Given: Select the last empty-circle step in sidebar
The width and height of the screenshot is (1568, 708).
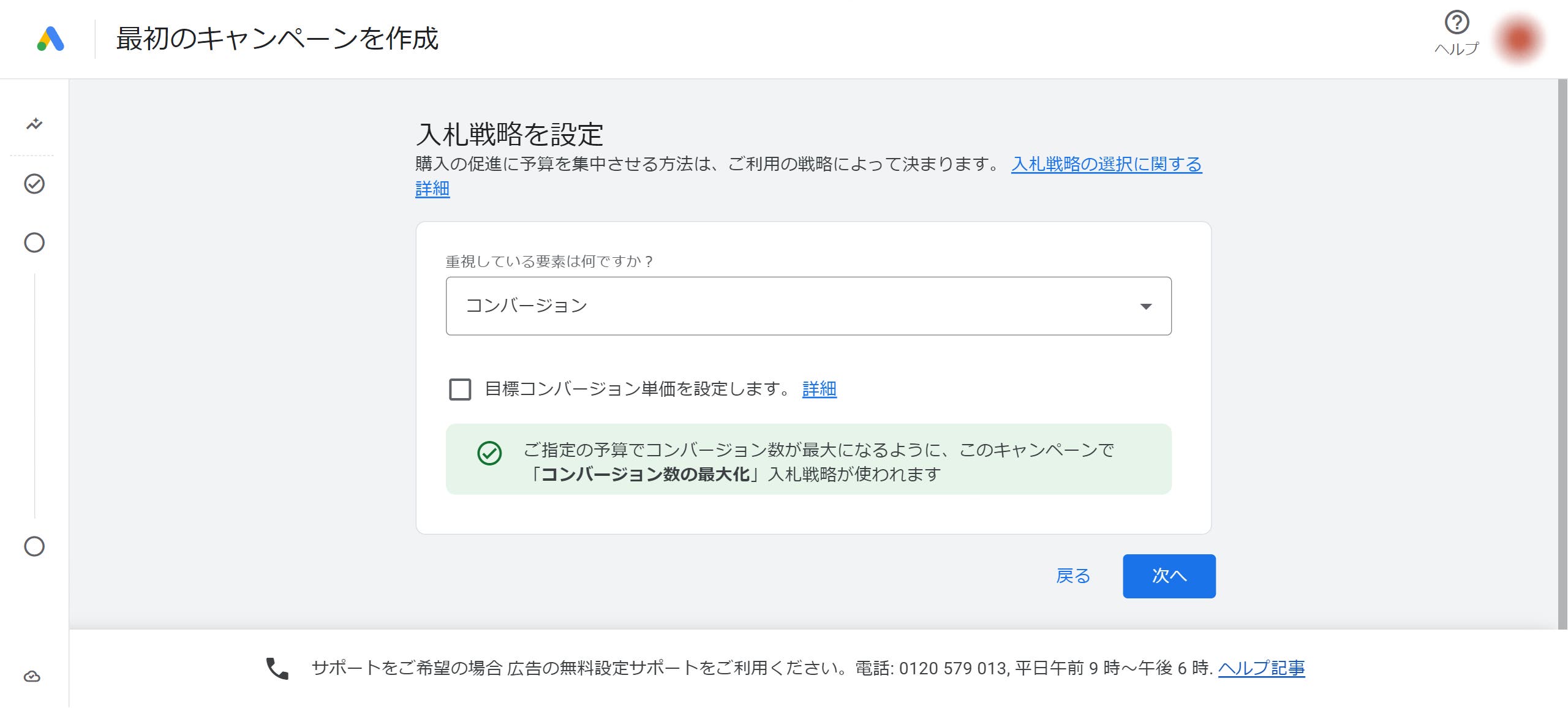Looking at the screenshot, I should [x=34, y=546].
